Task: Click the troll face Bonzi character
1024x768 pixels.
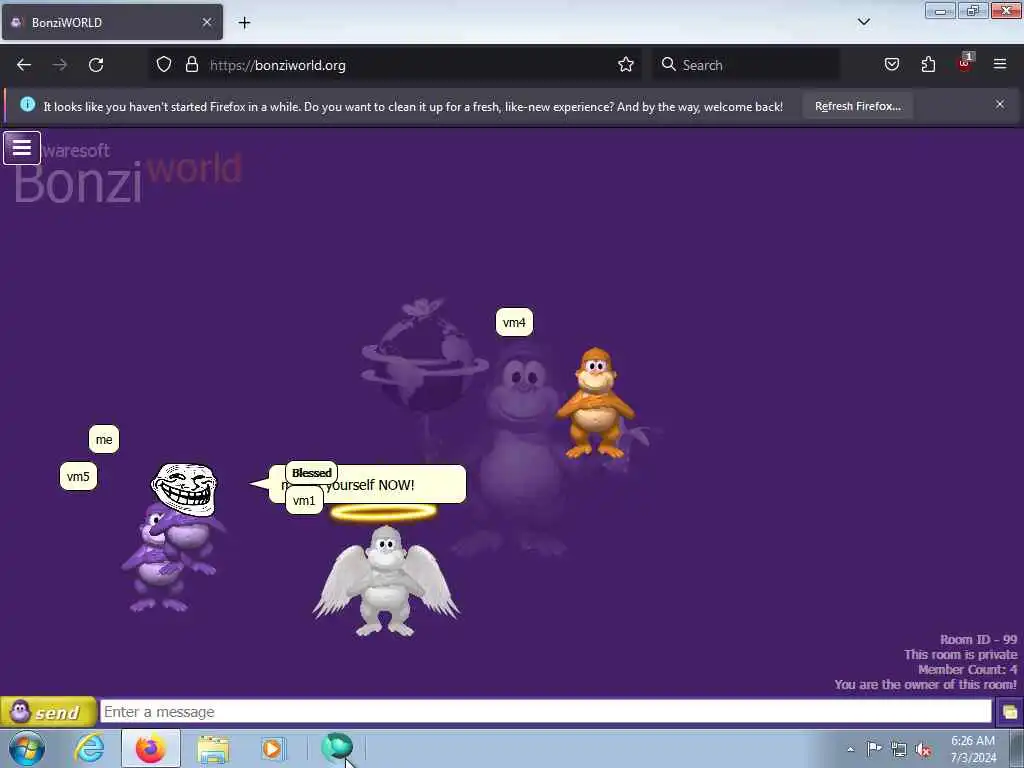Action: pos(184,490)
